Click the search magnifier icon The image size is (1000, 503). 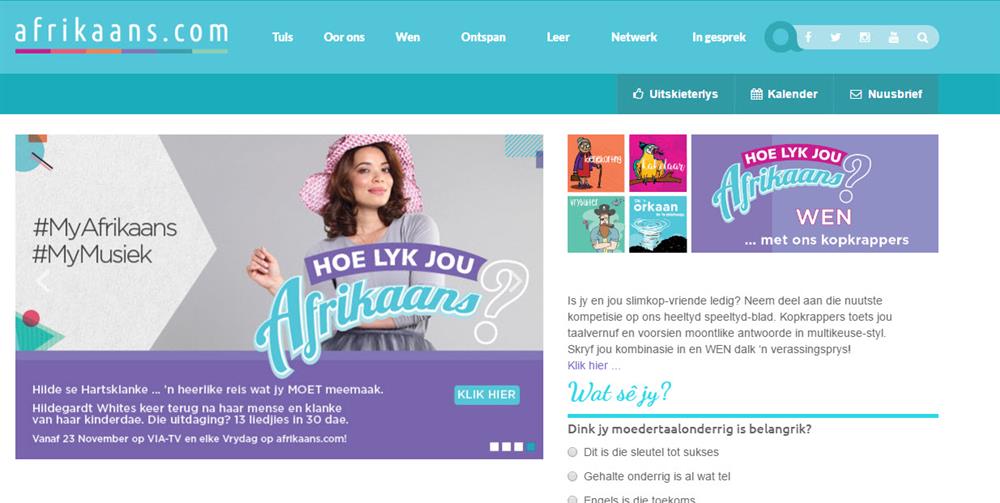click(922, 38)
